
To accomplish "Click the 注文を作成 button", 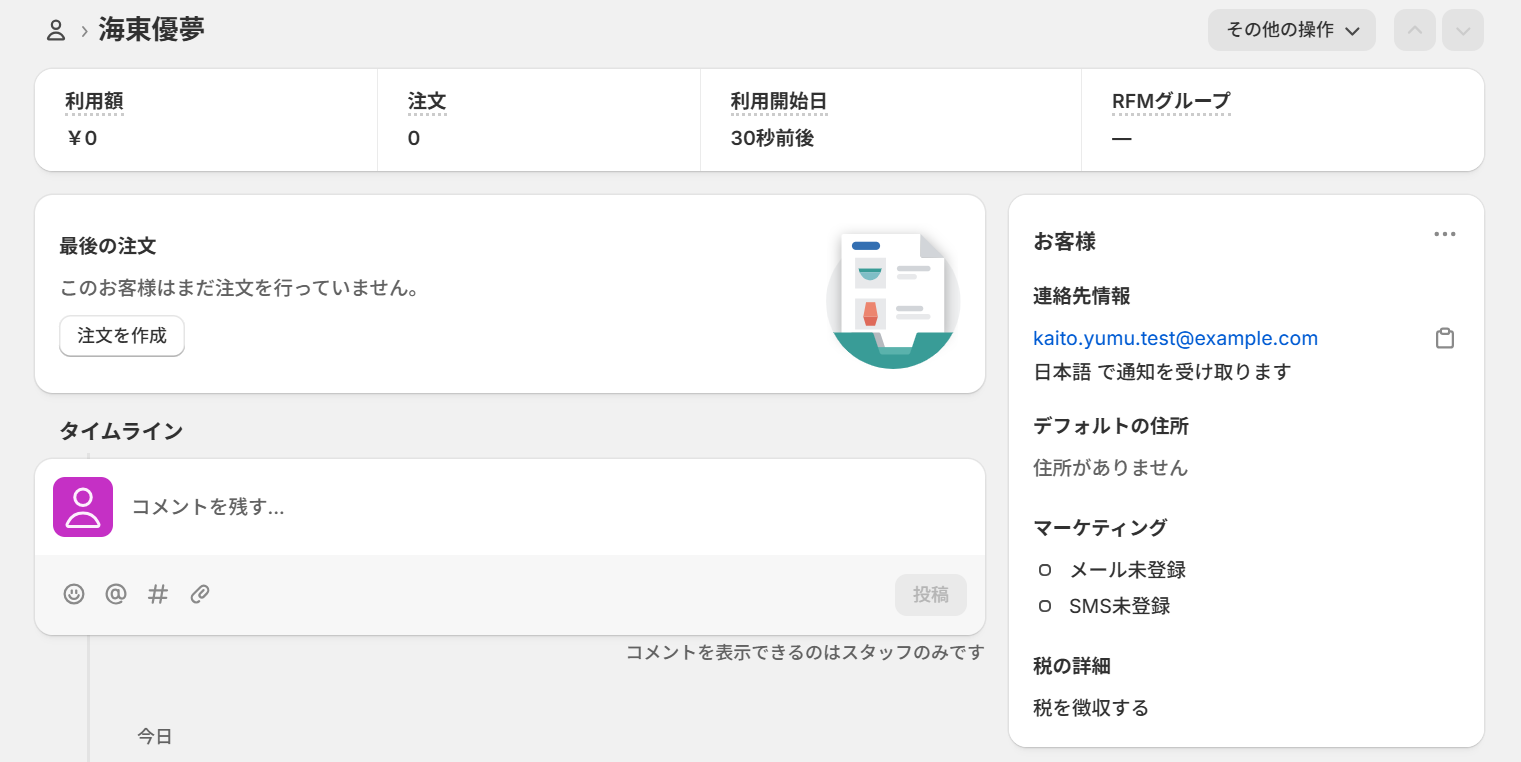I will [122, 336].
